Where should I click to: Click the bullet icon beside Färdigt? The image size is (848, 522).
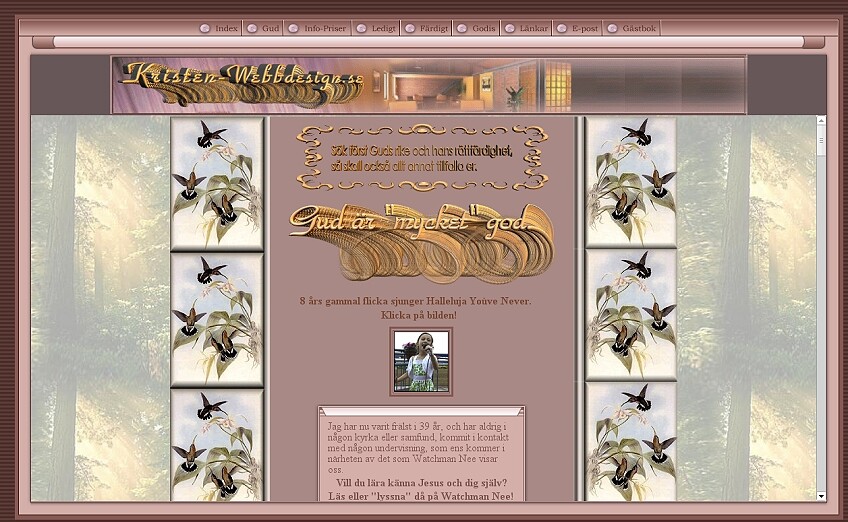pos(409,29)
